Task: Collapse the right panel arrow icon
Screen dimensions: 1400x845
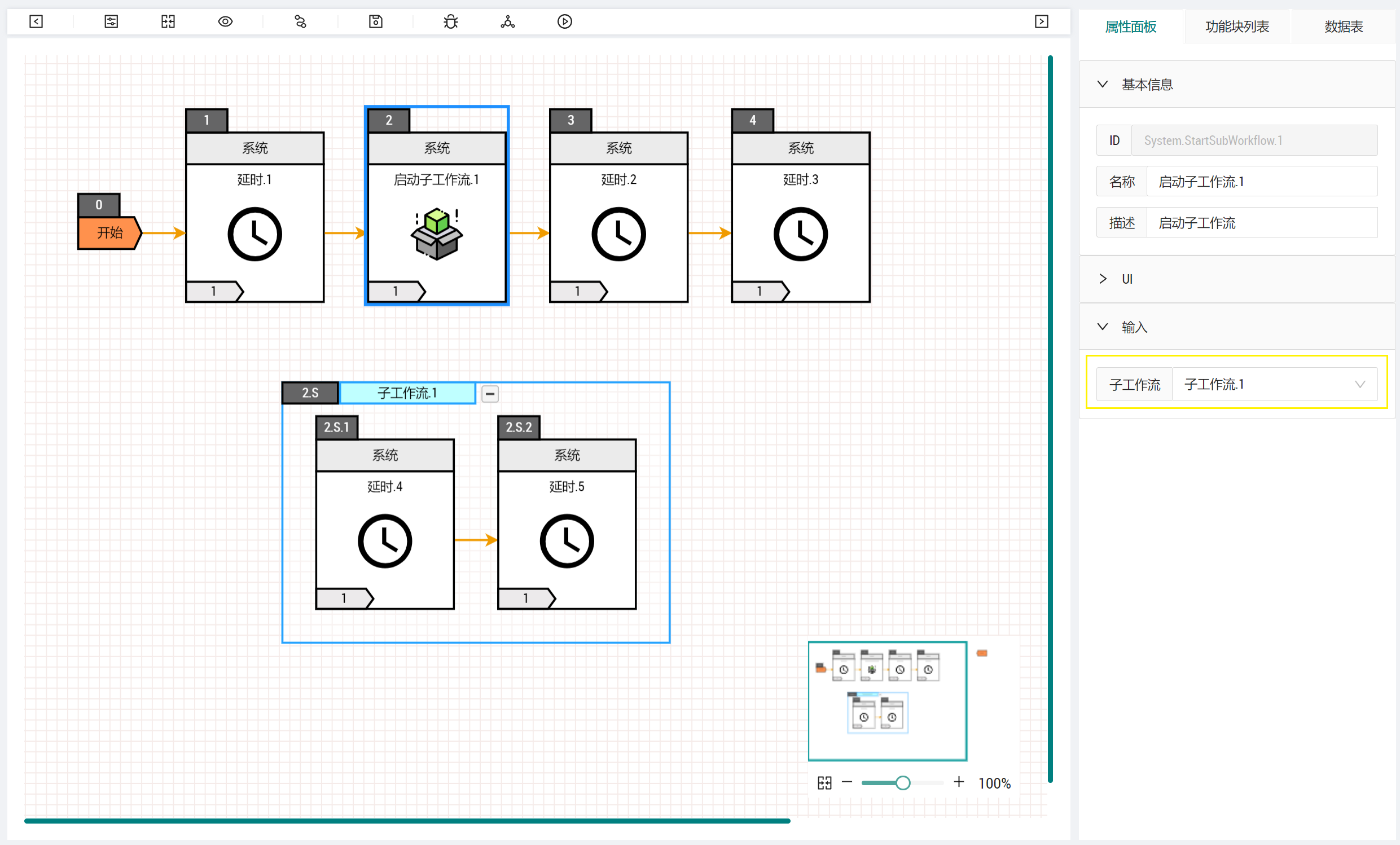Action: 1041,21
